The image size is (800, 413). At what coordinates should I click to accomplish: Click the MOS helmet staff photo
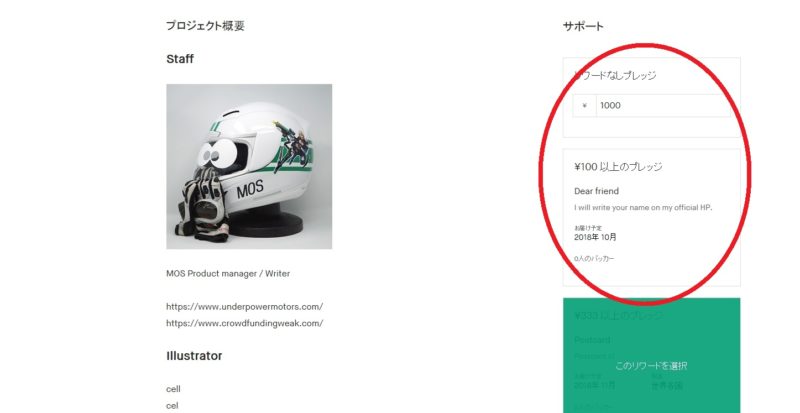(x=249, y=166)
